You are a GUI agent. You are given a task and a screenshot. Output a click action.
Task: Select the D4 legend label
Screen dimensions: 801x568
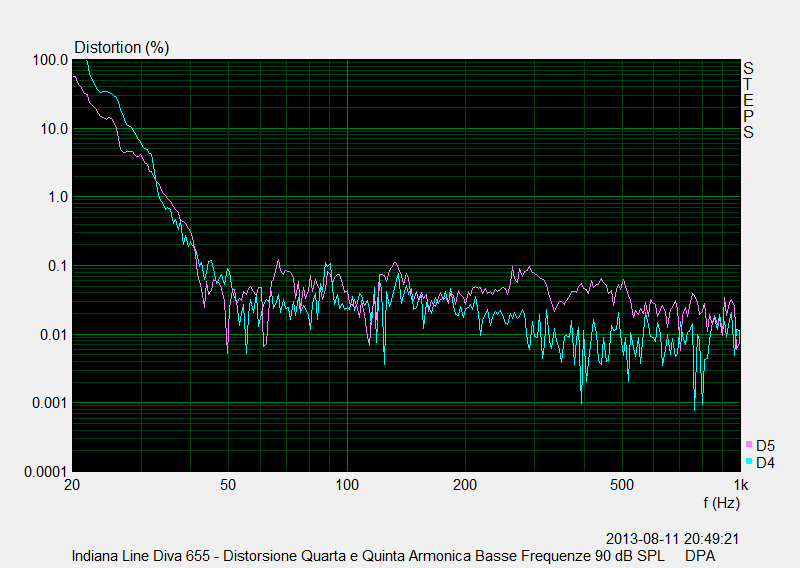(x=765, y=463)
